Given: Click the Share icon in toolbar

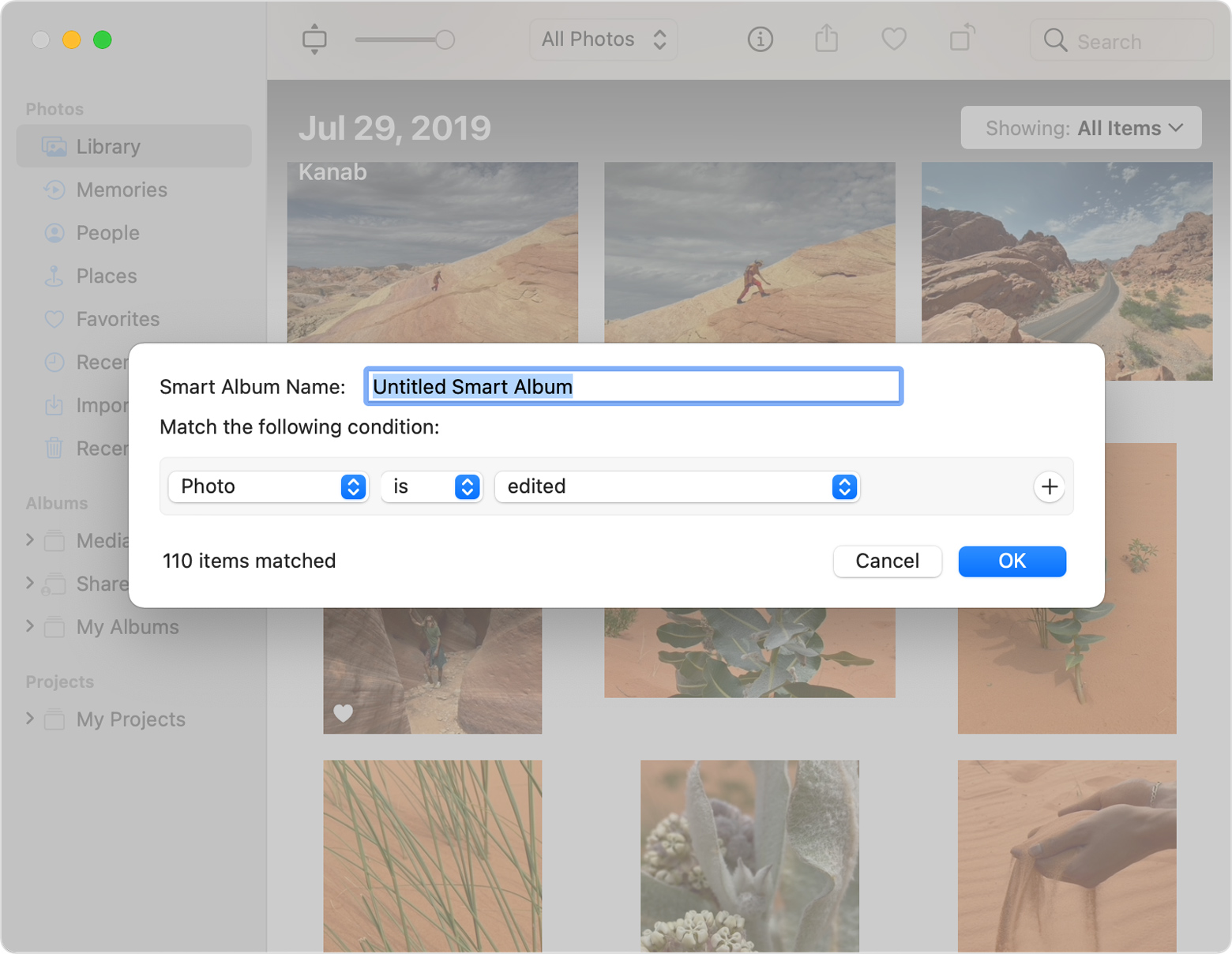Looking at the screenshot, I should [x=826, y=39].
